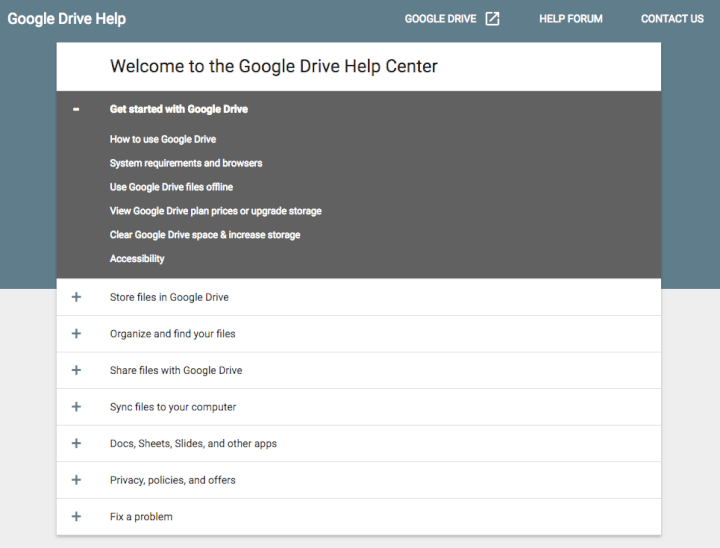
Task: Click Docs, Sheets, Slides, and other apps label
Action: tap(193, 443)
